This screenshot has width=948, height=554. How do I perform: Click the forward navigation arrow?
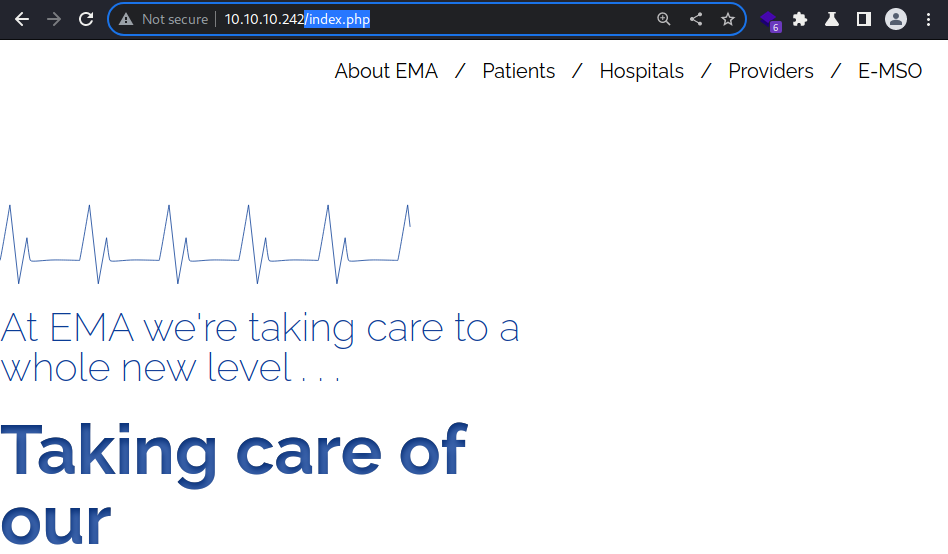coord(54,19)
